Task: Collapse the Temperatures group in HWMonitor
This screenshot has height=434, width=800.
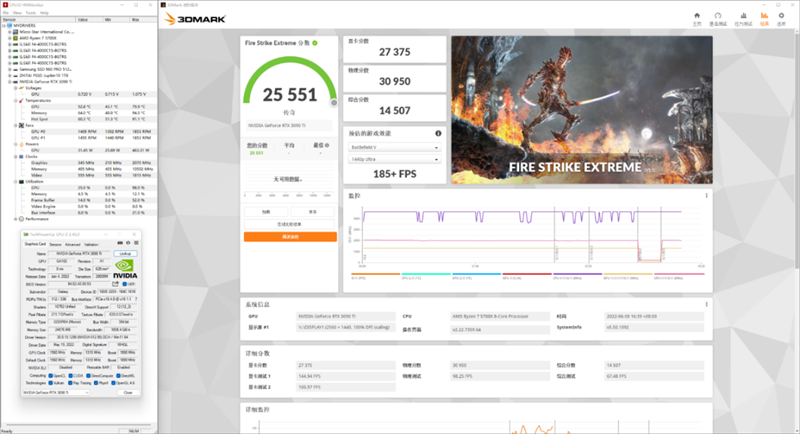Action: pos(15,100)
